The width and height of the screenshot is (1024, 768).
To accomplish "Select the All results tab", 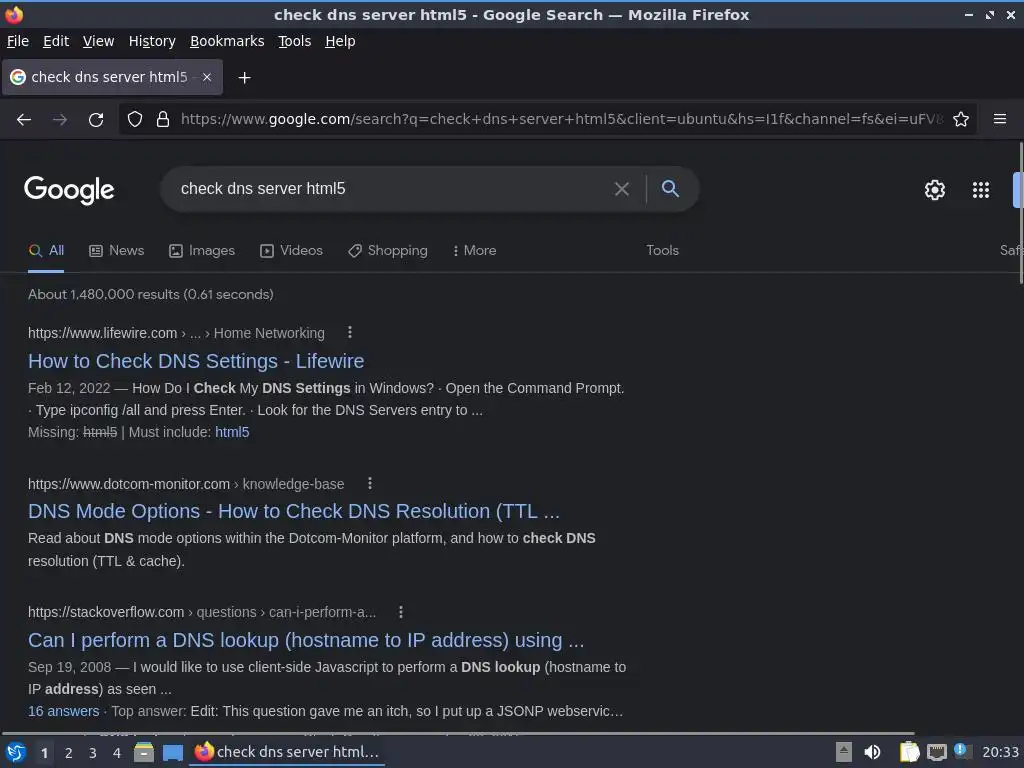I will (x=46, y=251).
